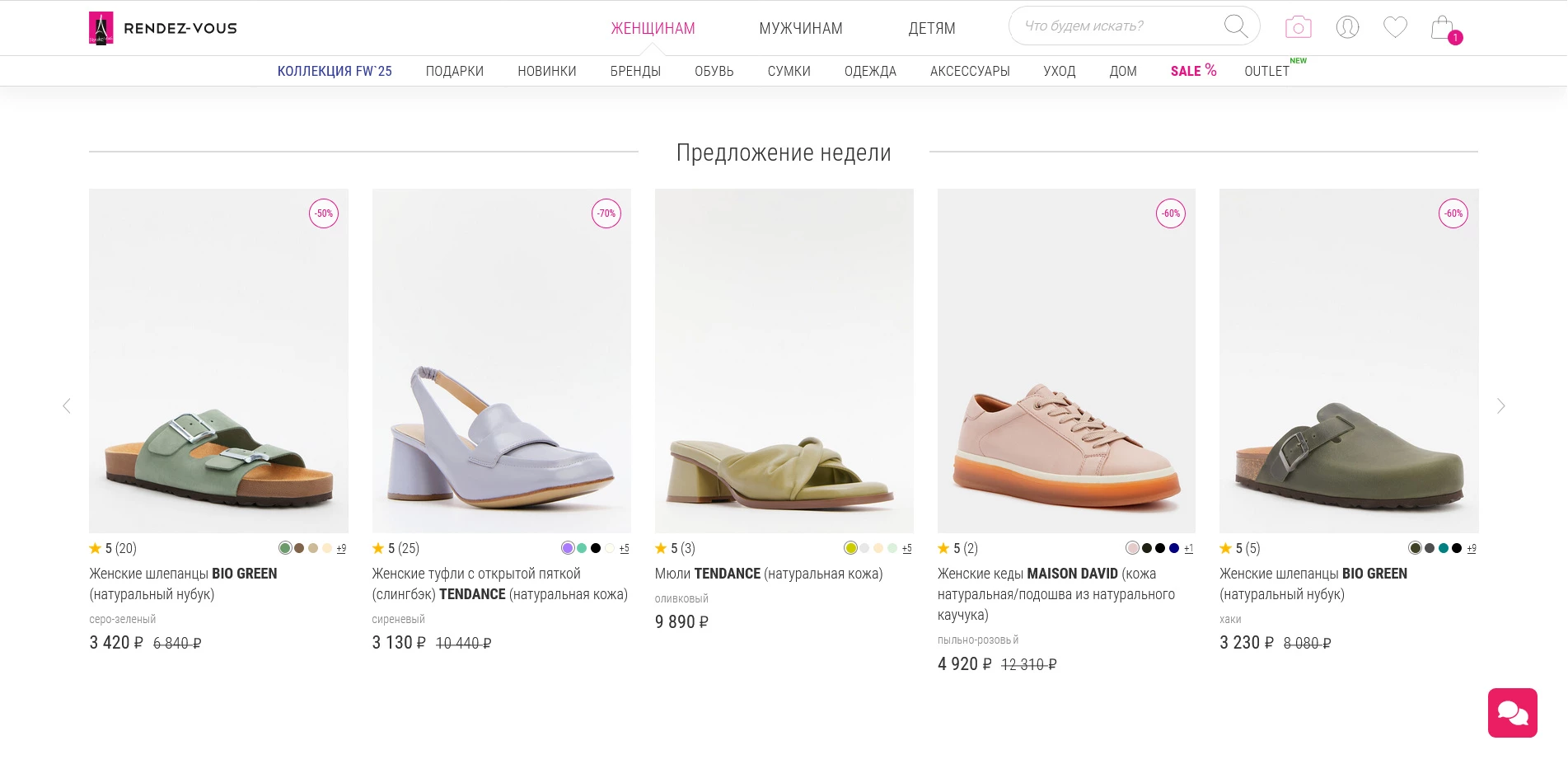Select the black color dot on TENDANCE shoes

pos(594,548)
